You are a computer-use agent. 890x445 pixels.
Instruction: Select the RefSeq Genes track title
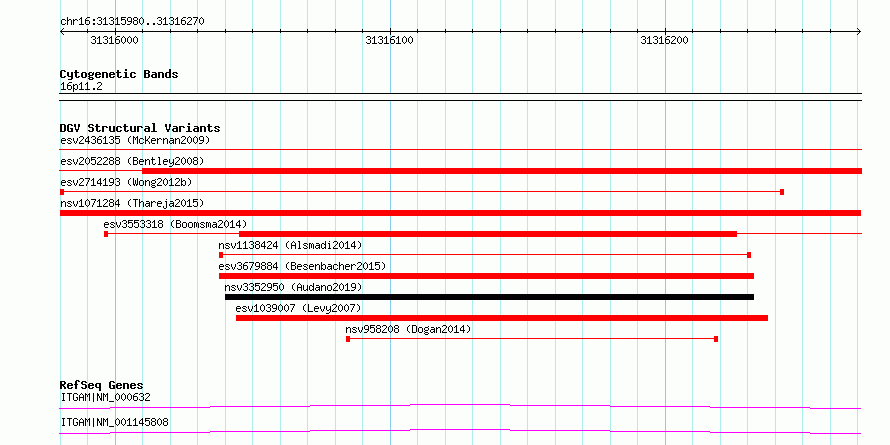point(101,385)
